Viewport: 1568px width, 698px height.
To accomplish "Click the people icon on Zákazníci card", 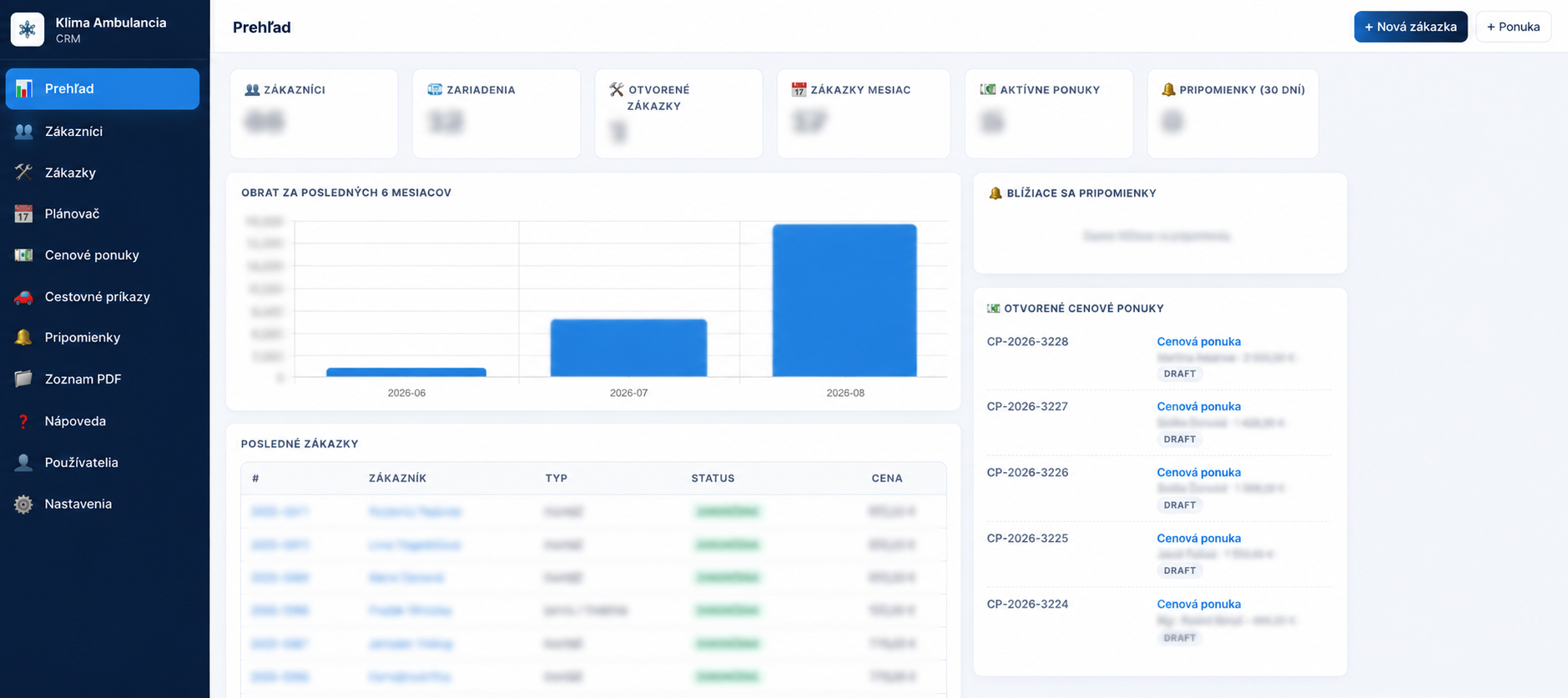I will (x=252, y=89).
